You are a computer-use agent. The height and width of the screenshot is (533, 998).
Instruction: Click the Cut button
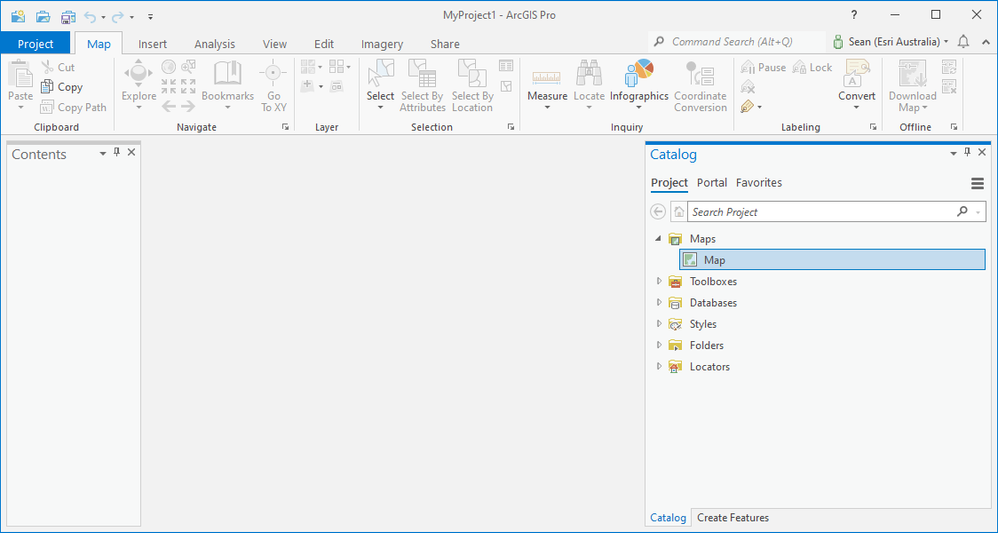coord(58,67)
